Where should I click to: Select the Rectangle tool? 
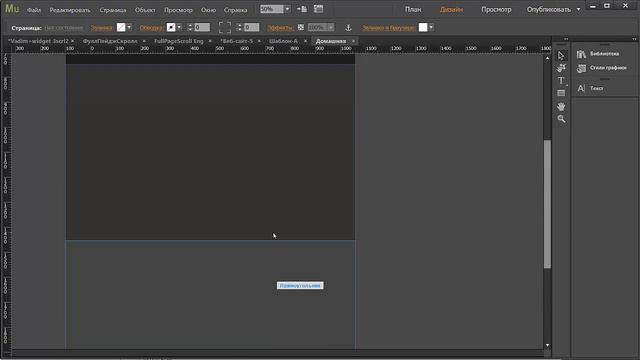tap(561, 93)
